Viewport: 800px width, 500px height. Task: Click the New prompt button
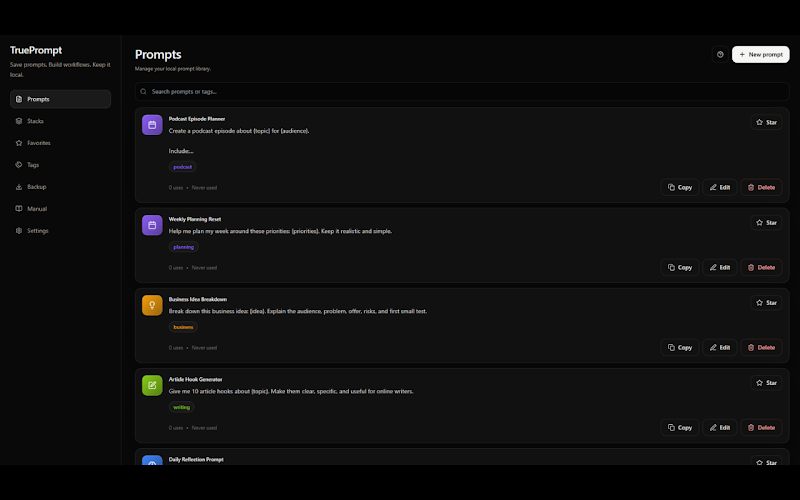760,54
